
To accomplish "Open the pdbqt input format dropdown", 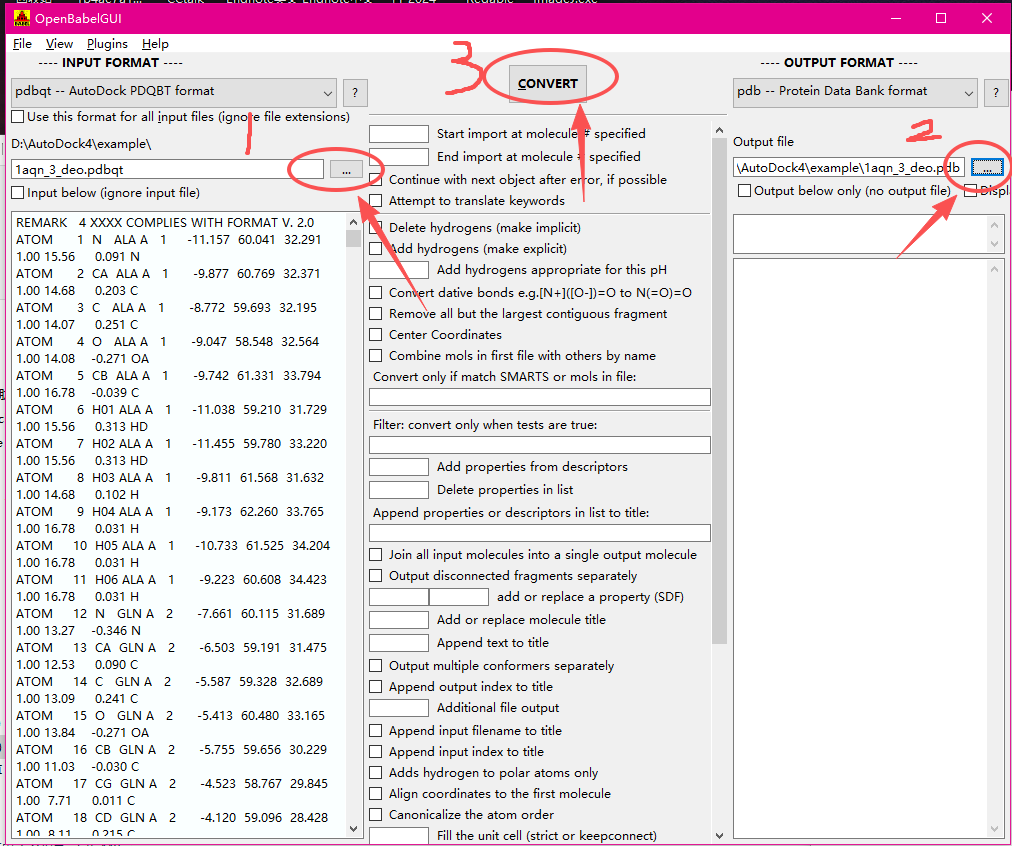I will (x=174, y=92).
